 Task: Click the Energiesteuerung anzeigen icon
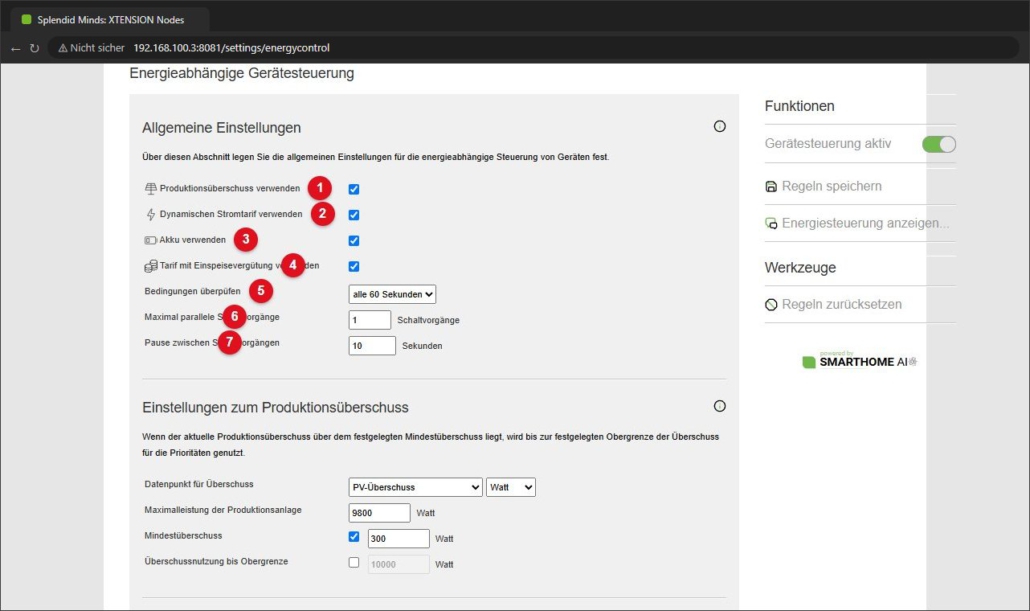pos(771,223)
